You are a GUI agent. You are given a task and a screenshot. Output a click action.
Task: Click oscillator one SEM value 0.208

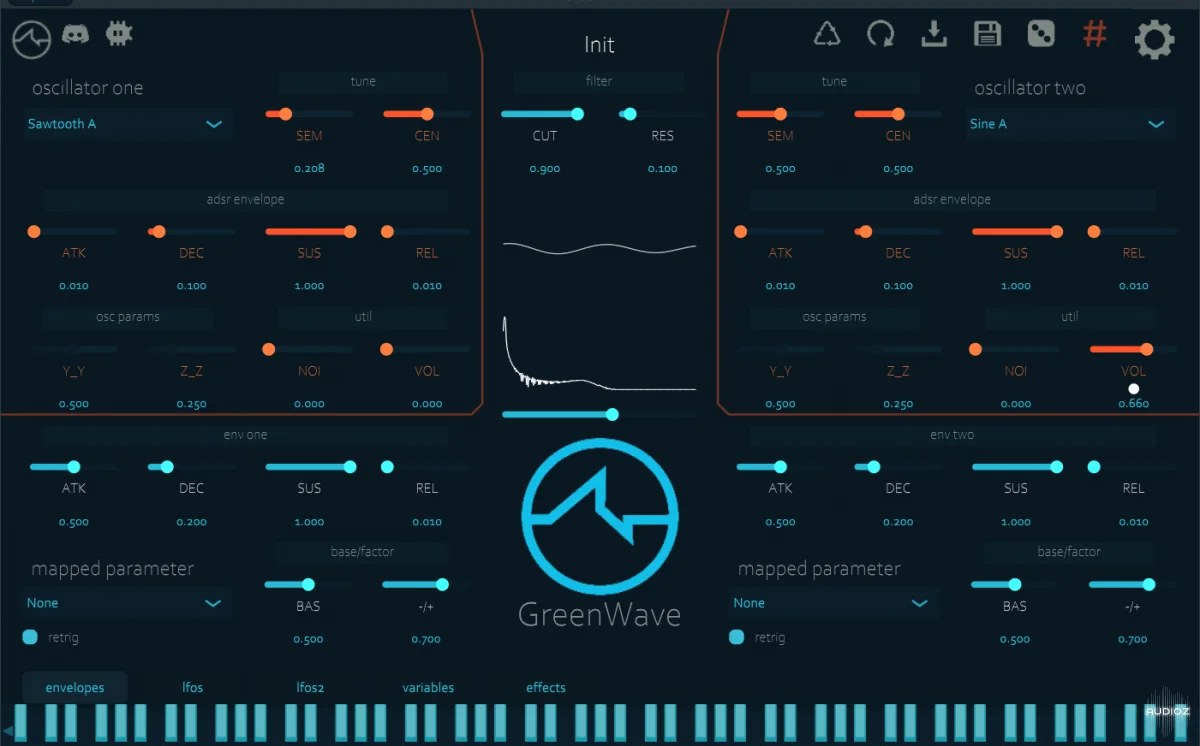pos(309,168)
